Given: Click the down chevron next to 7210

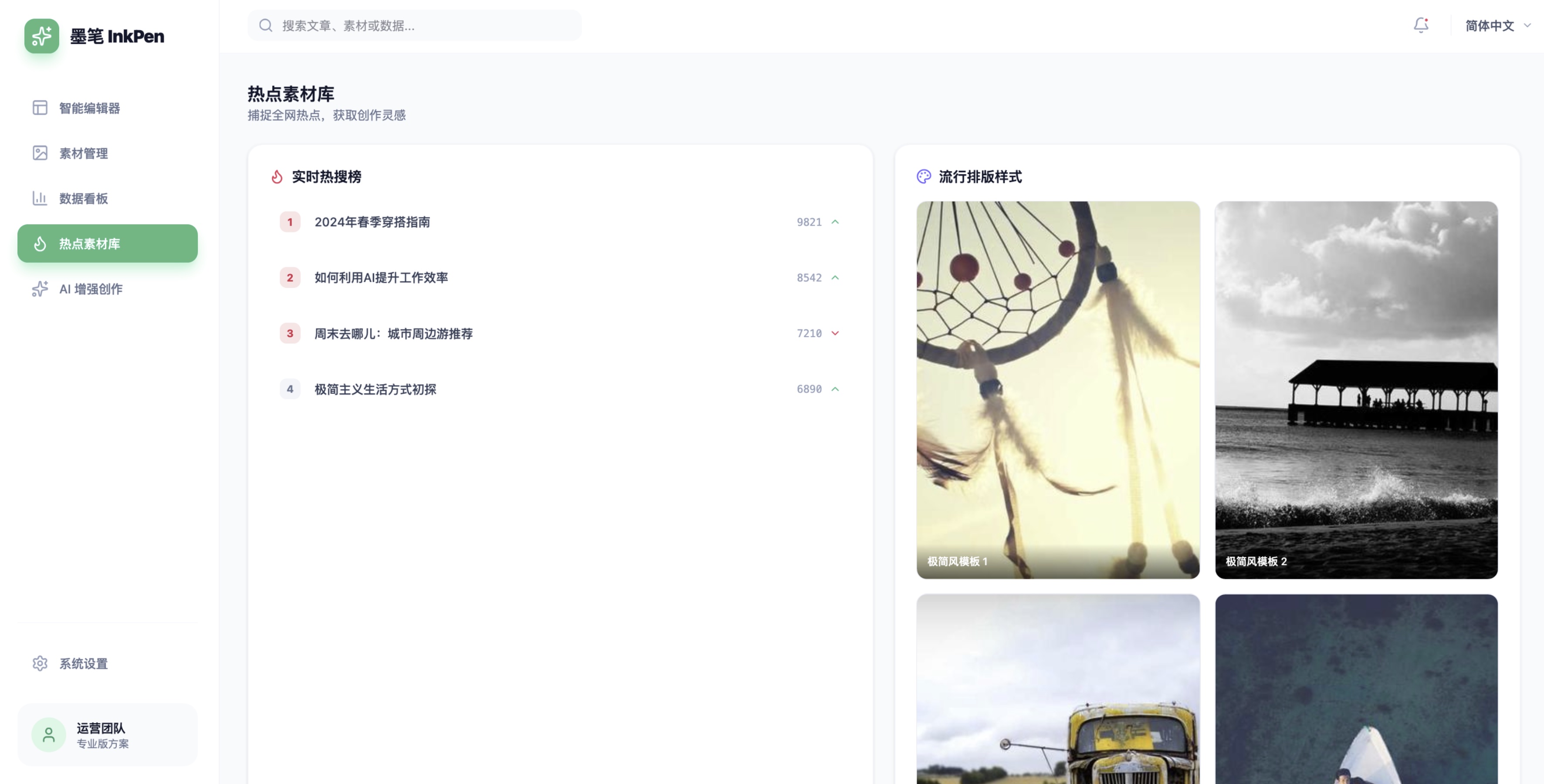Looking at the screenshot, I should pyautogui.click(x=835, y=333).
